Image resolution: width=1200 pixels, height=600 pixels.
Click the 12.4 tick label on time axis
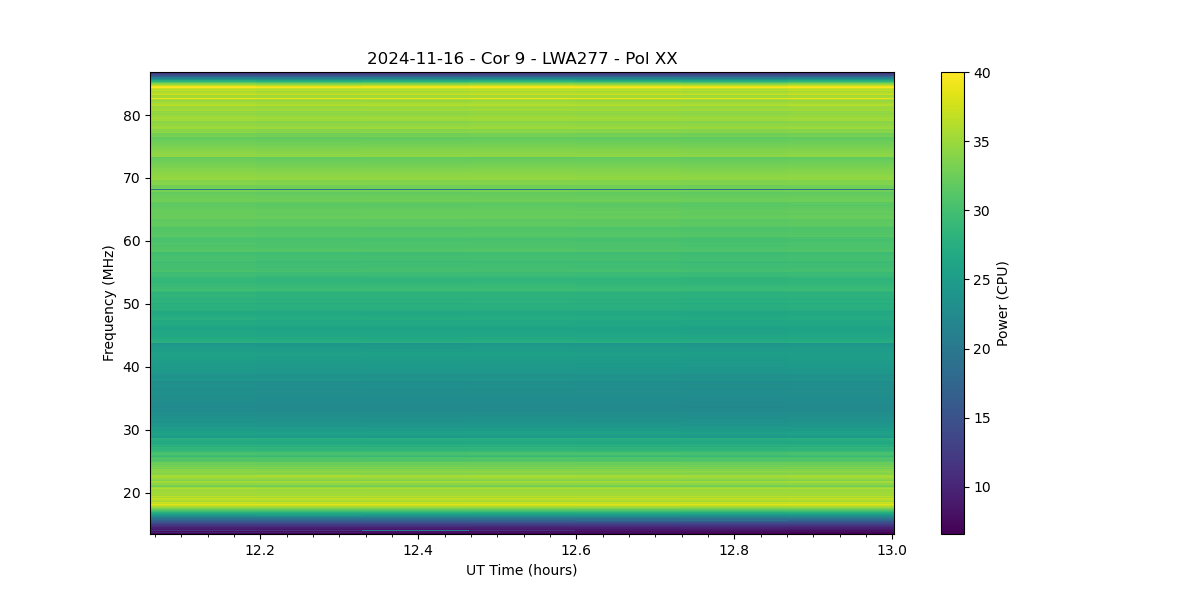tap(417, 550)
